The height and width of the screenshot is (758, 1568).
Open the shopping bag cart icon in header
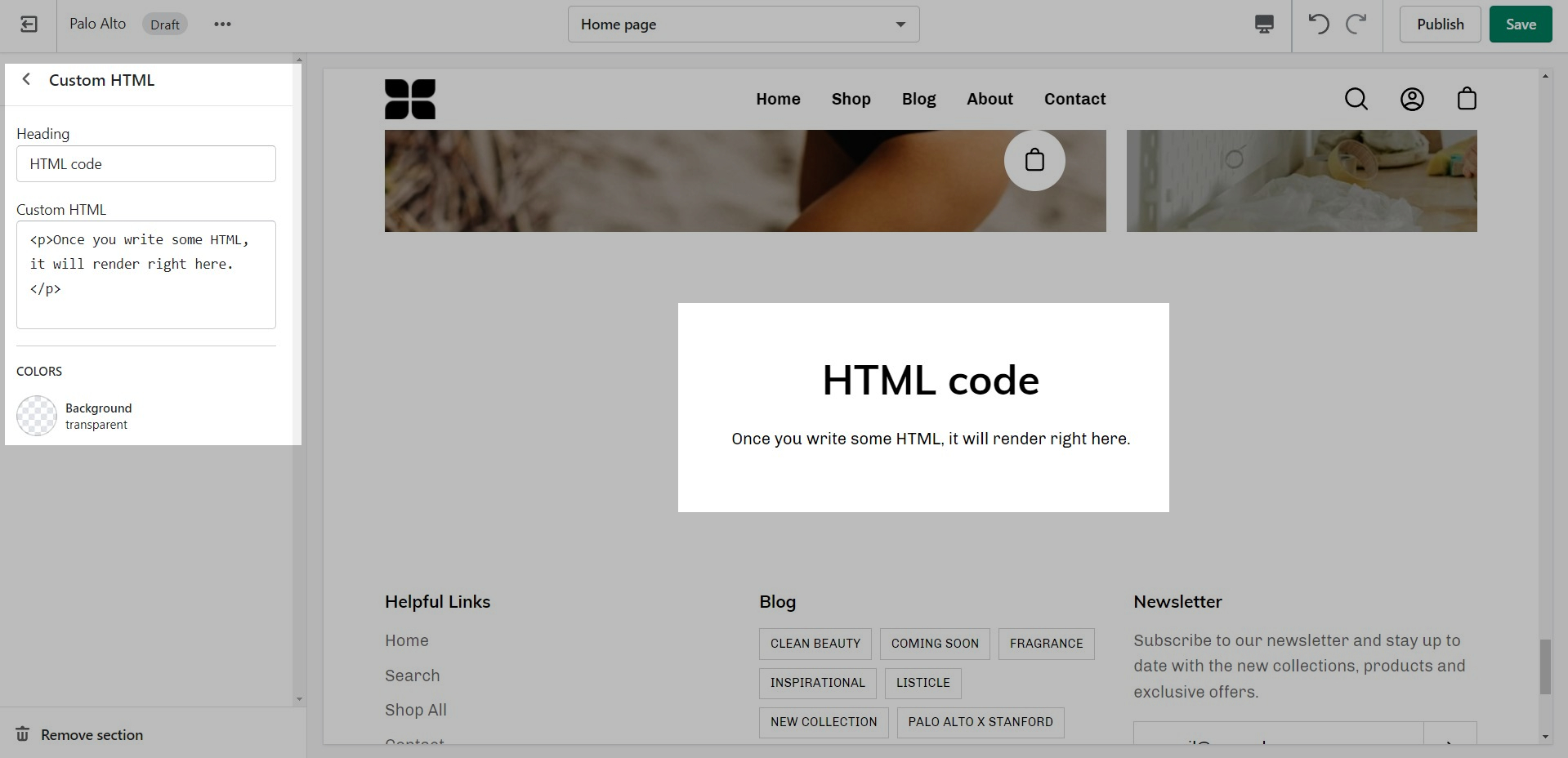tap(1467, 99)
